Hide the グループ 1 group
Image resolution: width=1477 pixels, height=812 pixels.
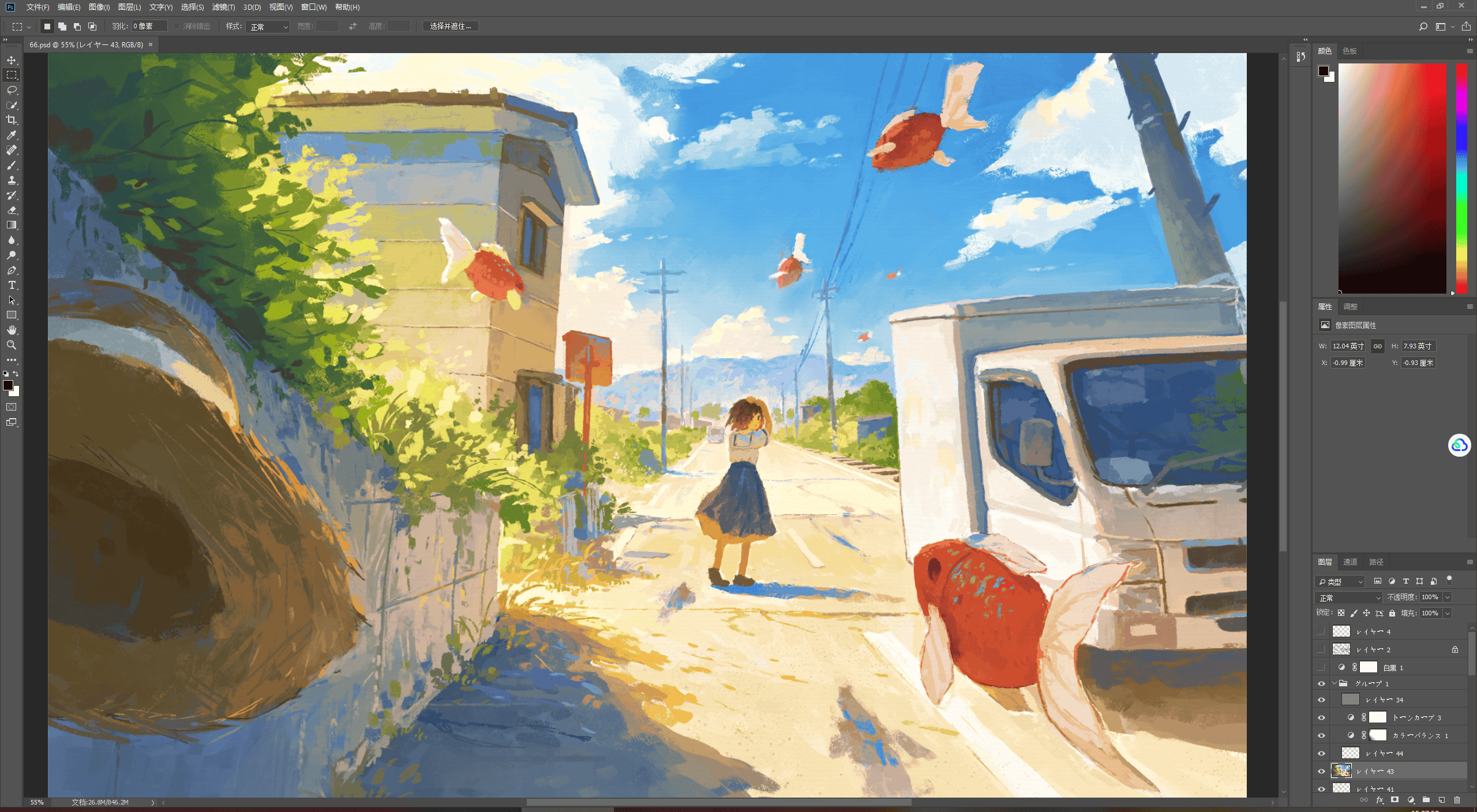pyautogui.click(x=1321, y=683)
